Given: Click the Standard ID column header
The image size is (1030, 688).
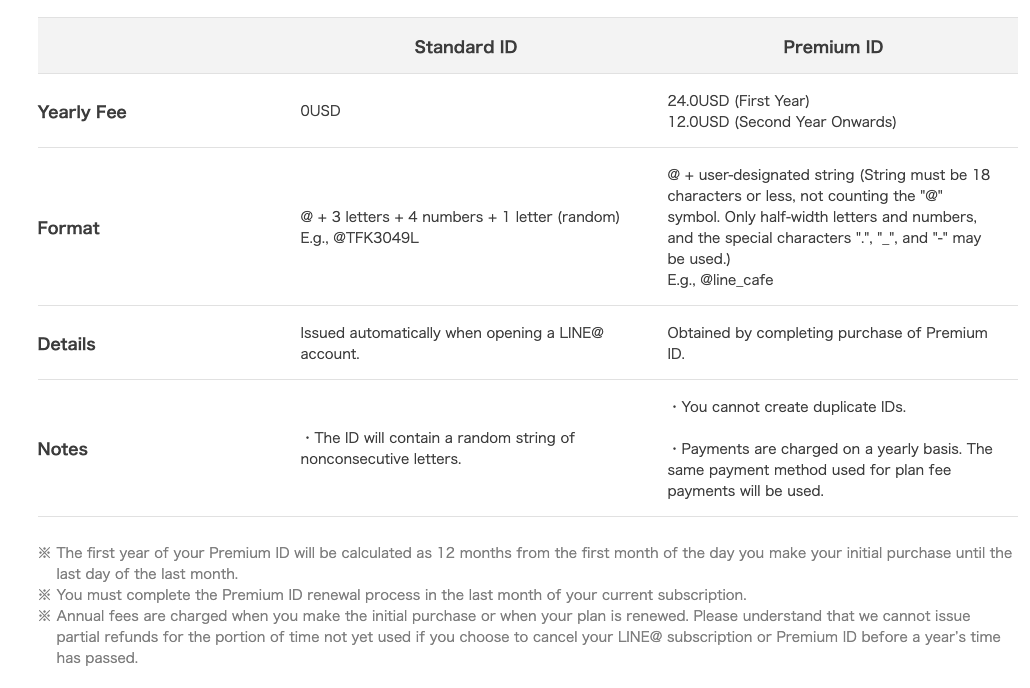Looking at the screenshot, I should point(465,47).
